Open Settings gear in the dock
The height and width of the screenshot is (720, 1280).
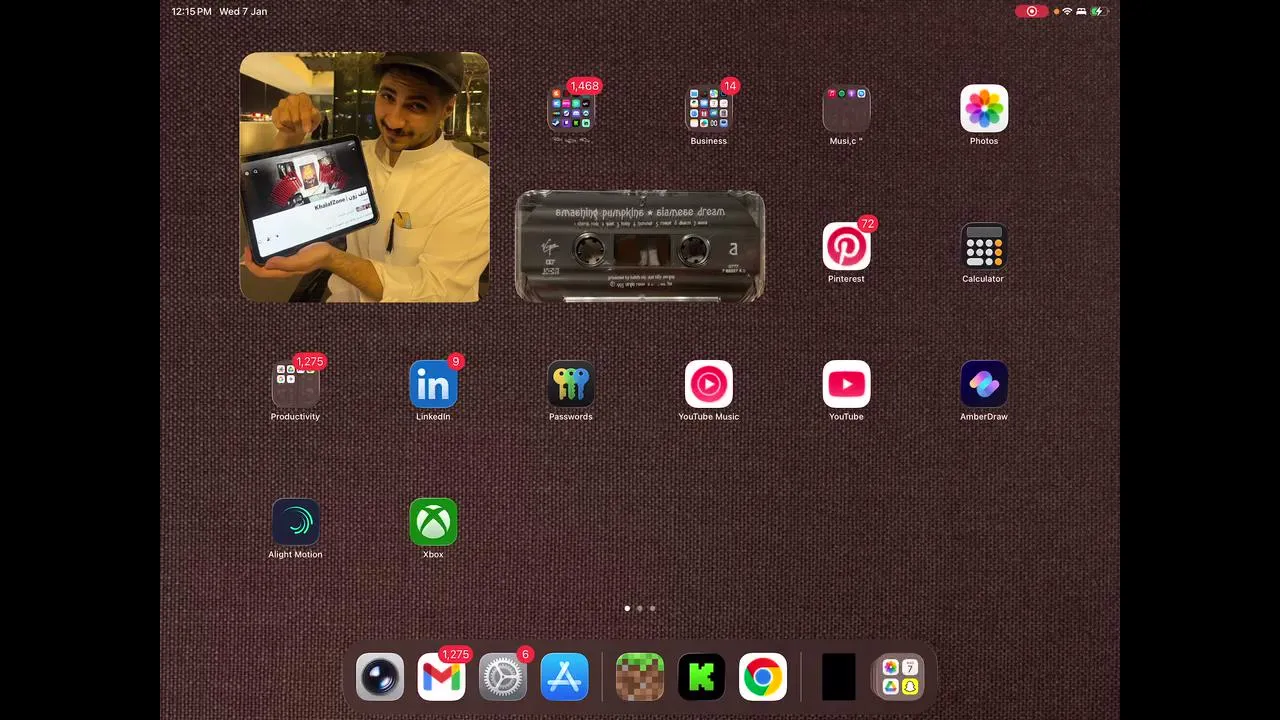point(503,677)
